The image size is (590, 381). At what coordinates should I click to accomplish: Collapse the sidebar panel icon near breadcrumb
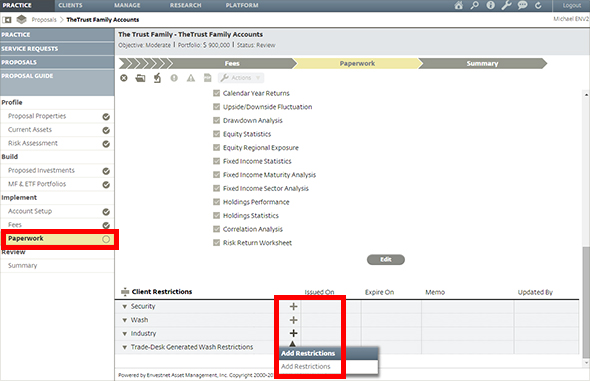click(x=7, y=20)
